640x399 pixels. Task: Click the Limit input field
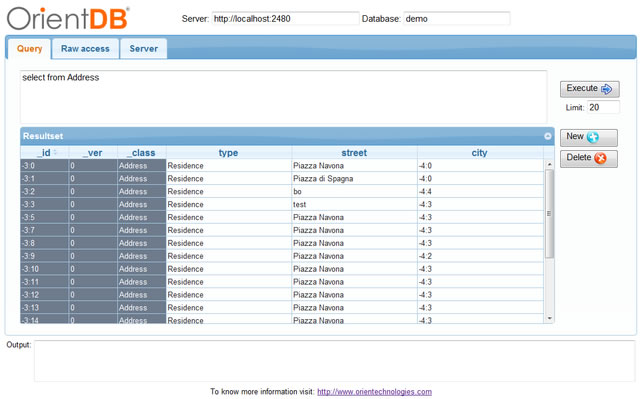click(603, 107)
